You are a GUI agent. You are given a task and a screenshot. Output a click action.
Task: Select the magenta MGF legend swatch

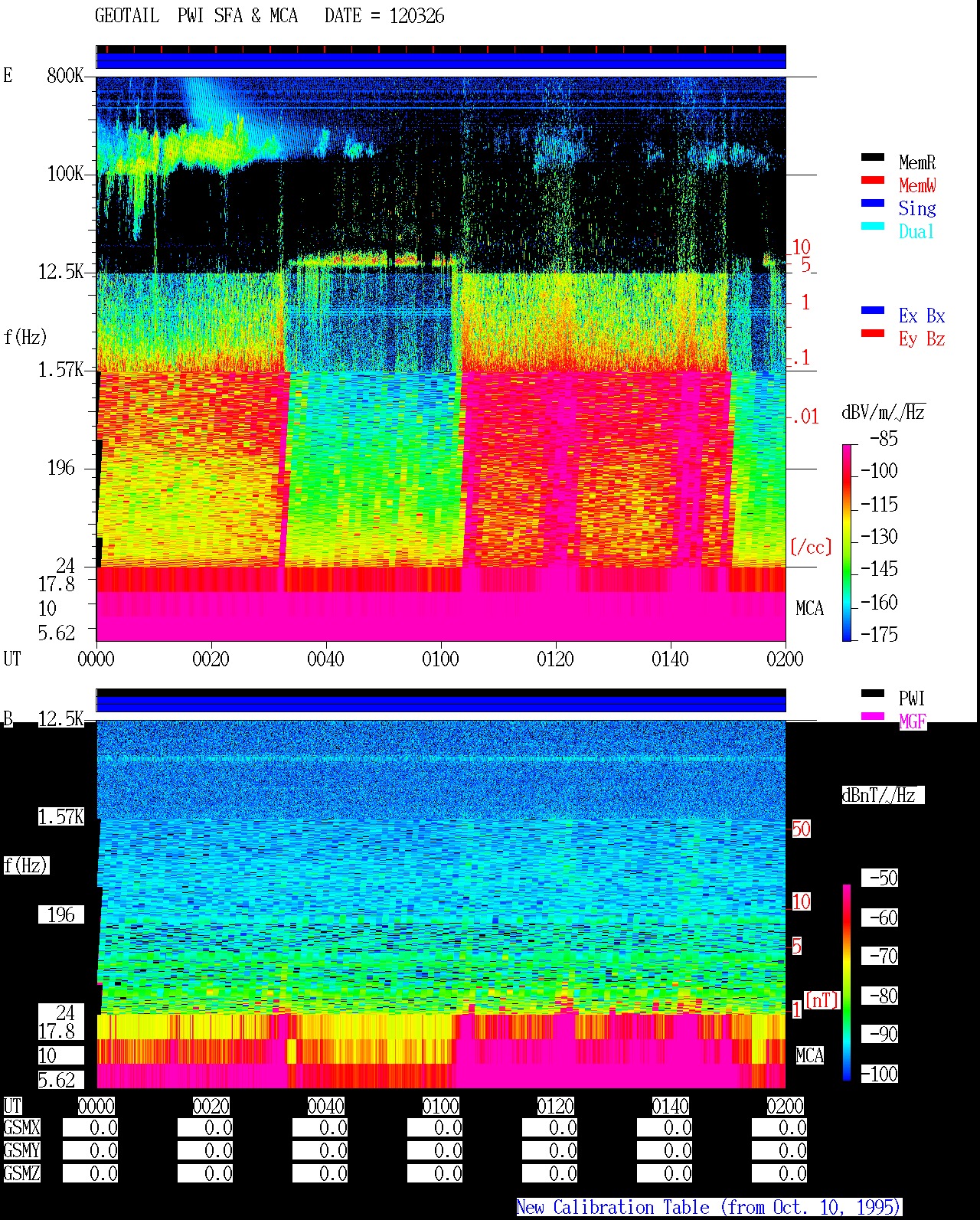coord(873,717)
